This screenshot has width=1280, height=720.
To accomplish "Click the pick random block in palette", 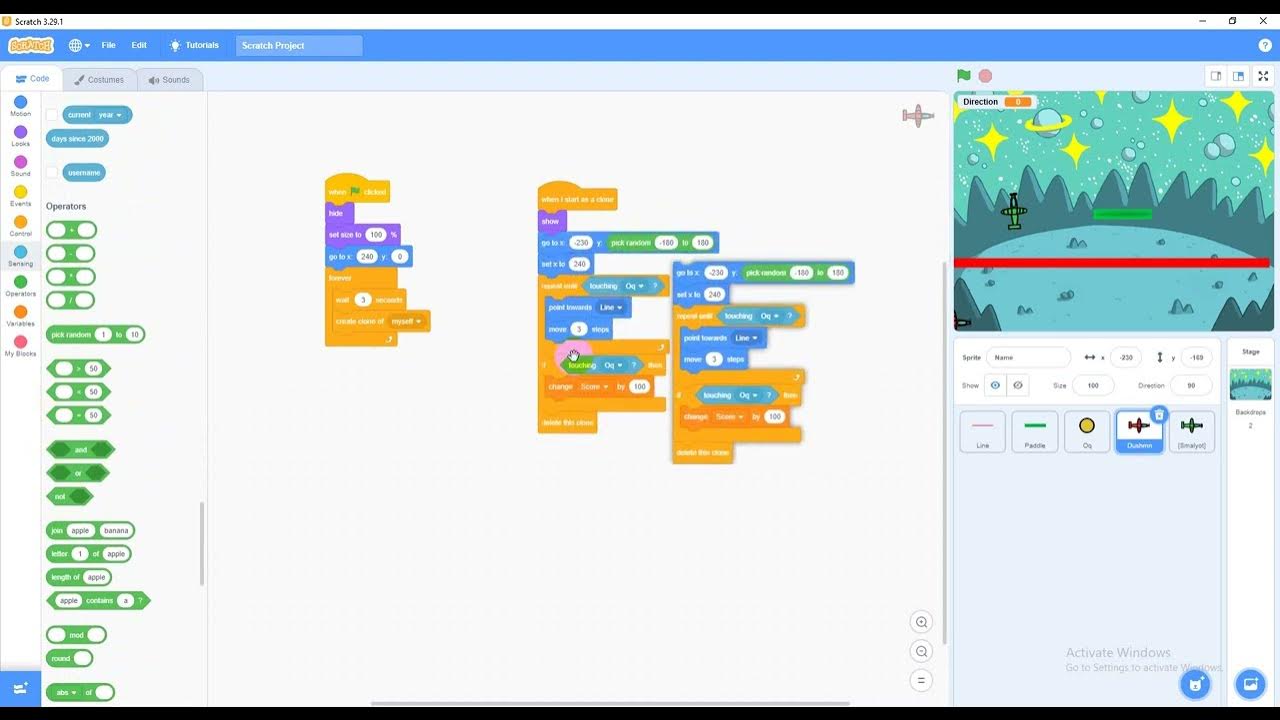I will (96, 335).
